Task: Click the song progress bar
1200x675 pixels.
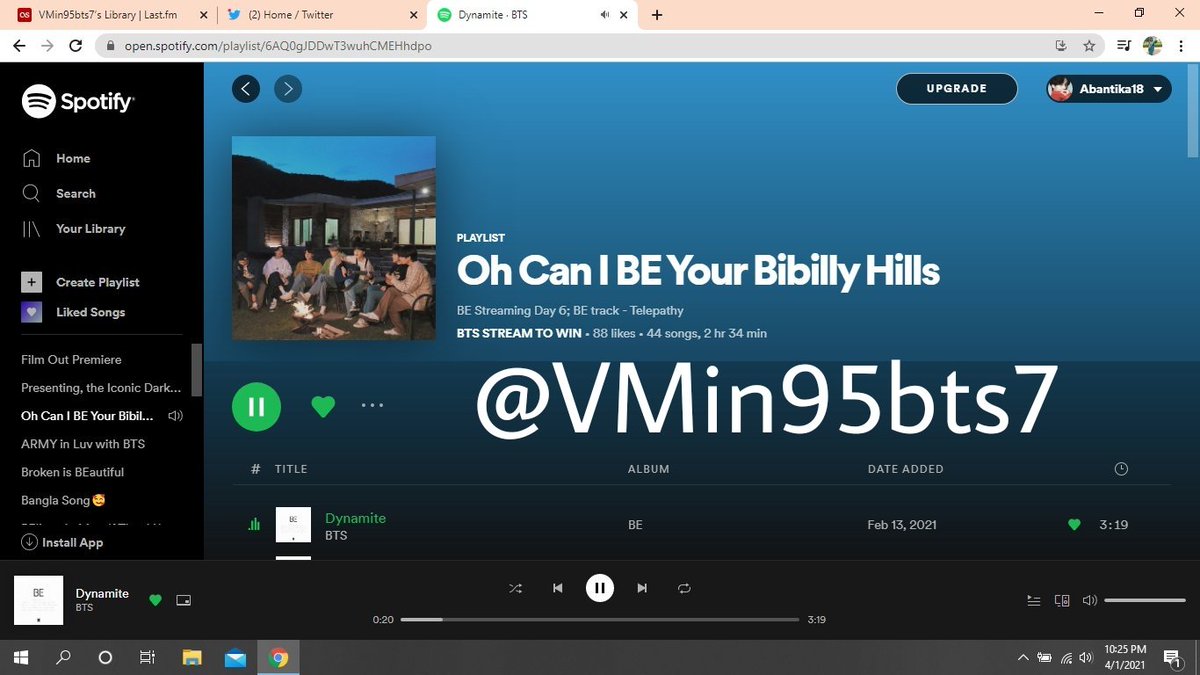Action: click(x=600, y=620)
